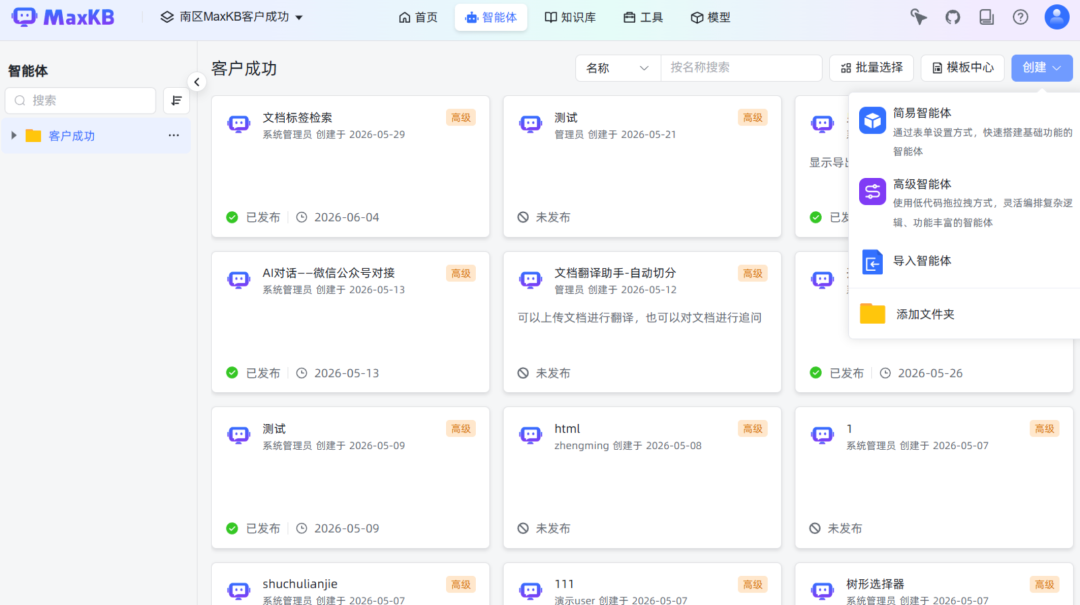Click 已发布 status dated 2026-05-26
The height and width of the screenshot is (605, 1080).
click(x=837, y=373)
